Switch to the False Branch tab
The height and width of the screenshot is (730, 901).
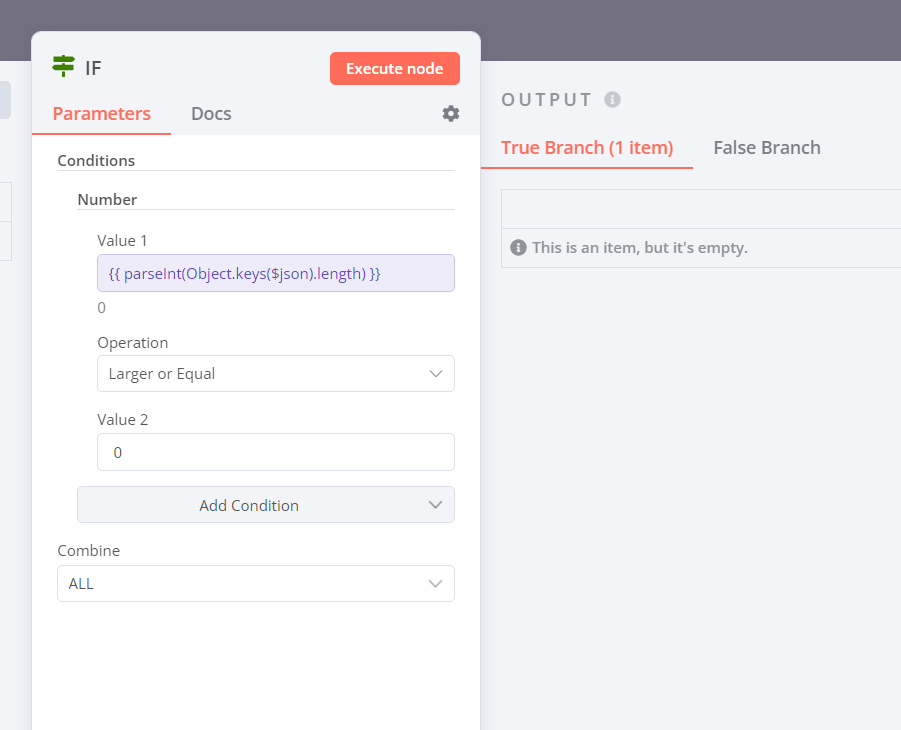767,148
